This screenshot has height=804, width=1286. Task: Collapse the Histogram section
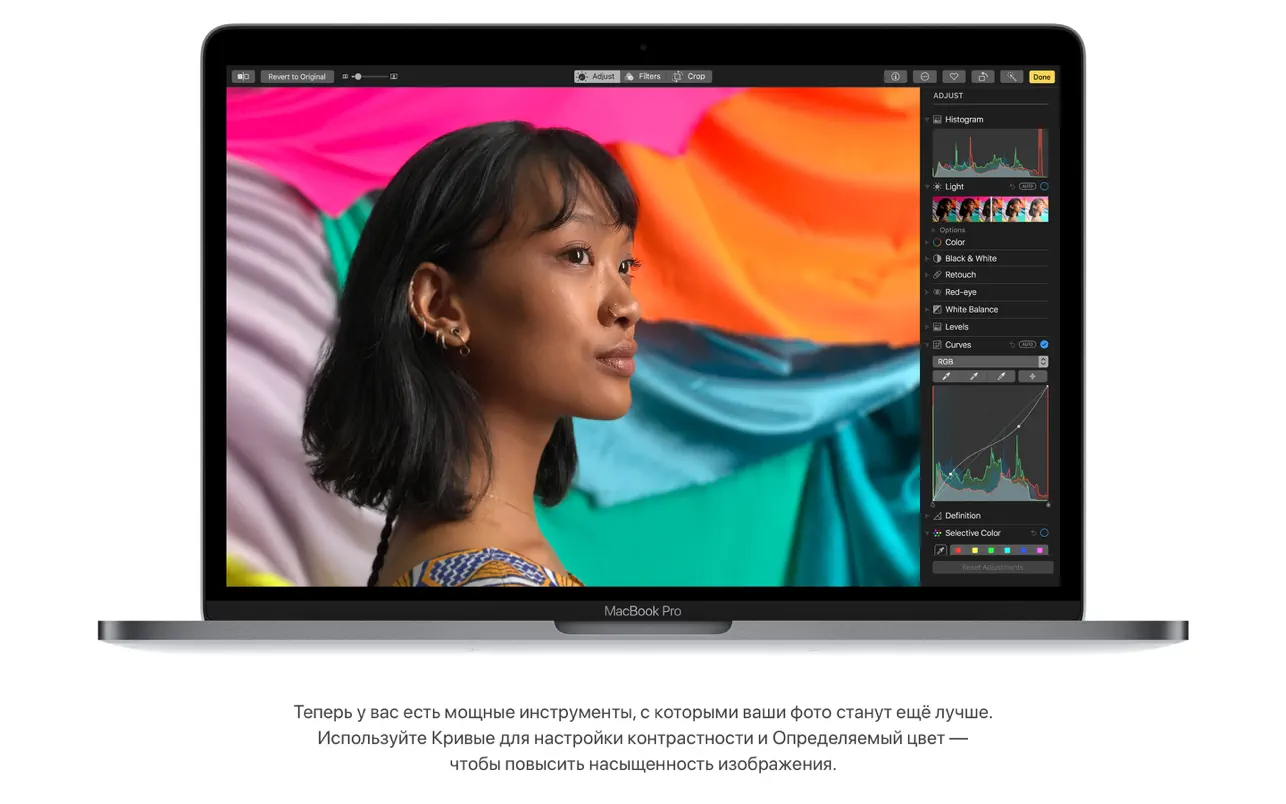coord(927,120)
